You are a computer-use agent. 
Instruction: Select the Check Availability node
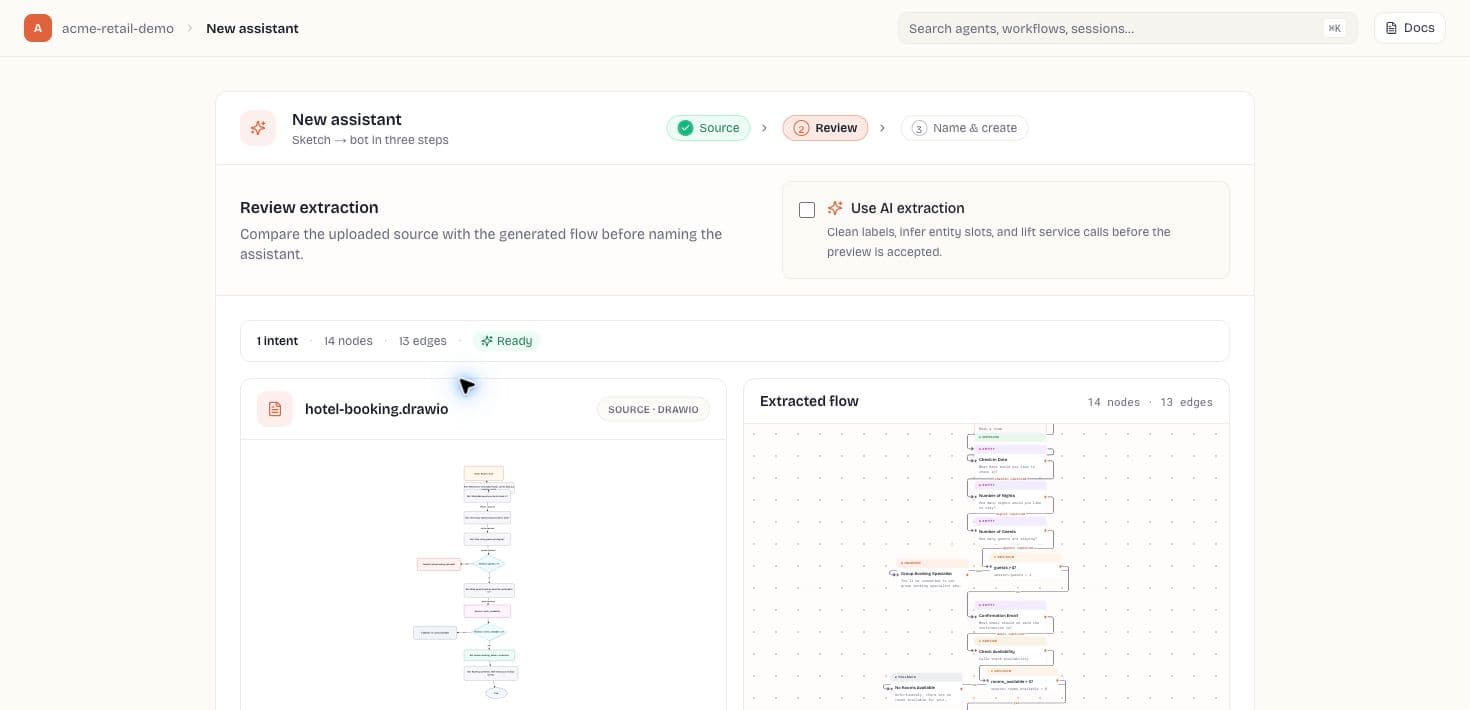(1010, 651)
